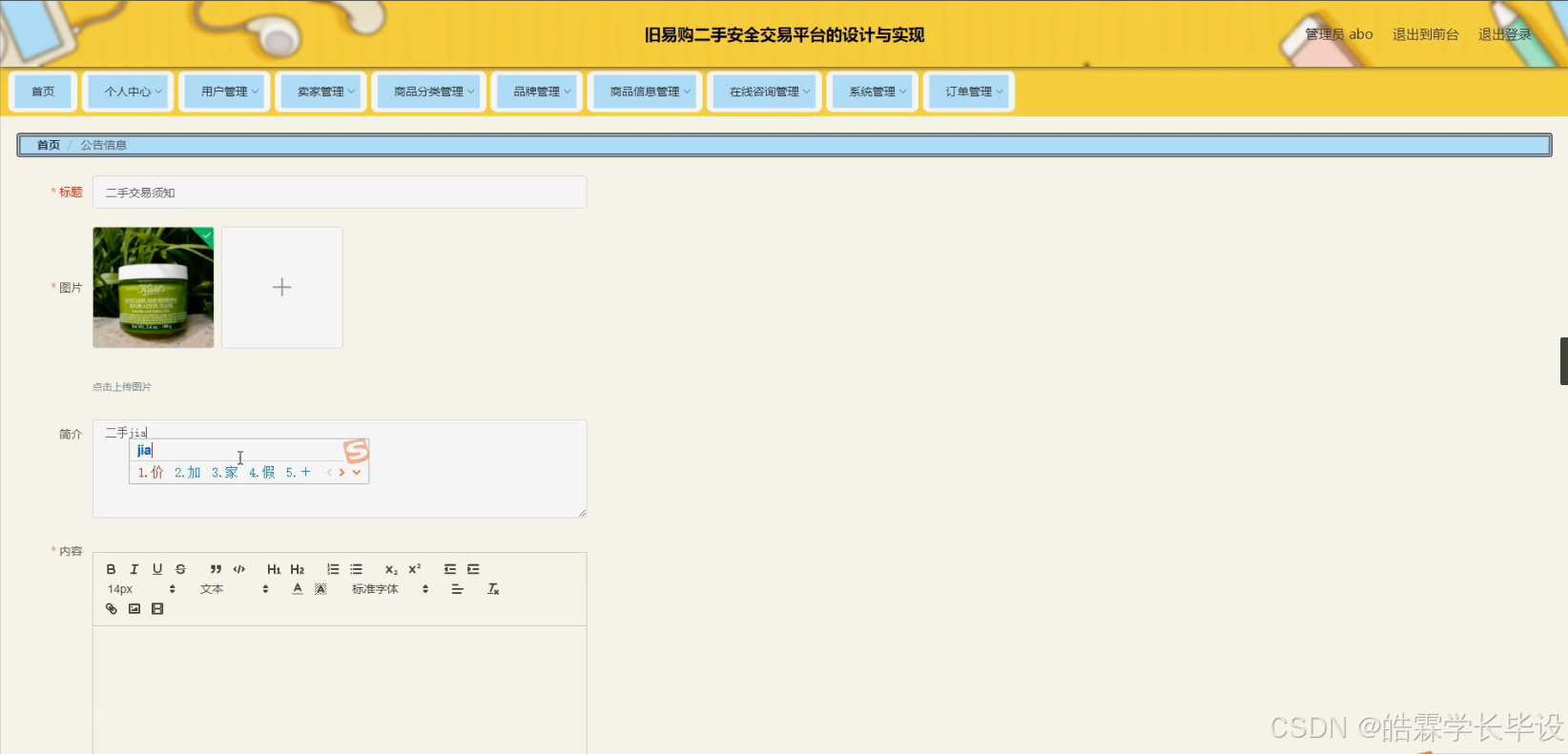This screenshot has width=1568, height=754.
Task: Open the 标准字体 font family dropdown
Action: coord(390,589)
